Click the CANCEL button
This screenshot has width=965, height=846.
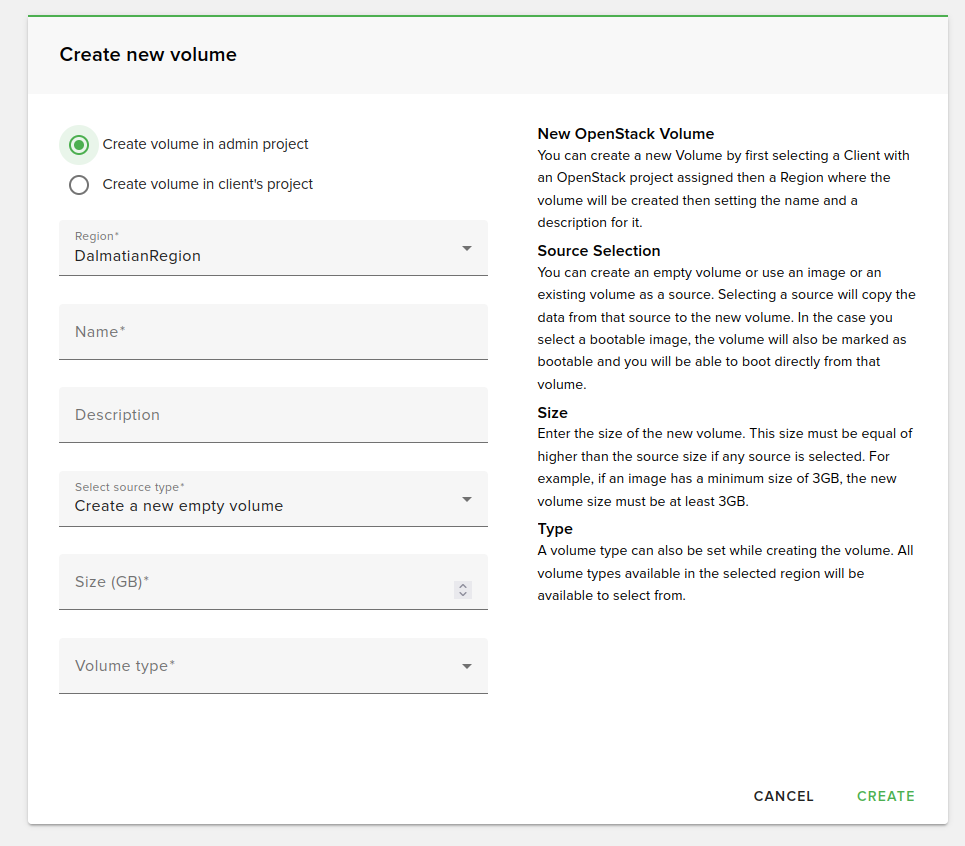click(x=783, y=796)
